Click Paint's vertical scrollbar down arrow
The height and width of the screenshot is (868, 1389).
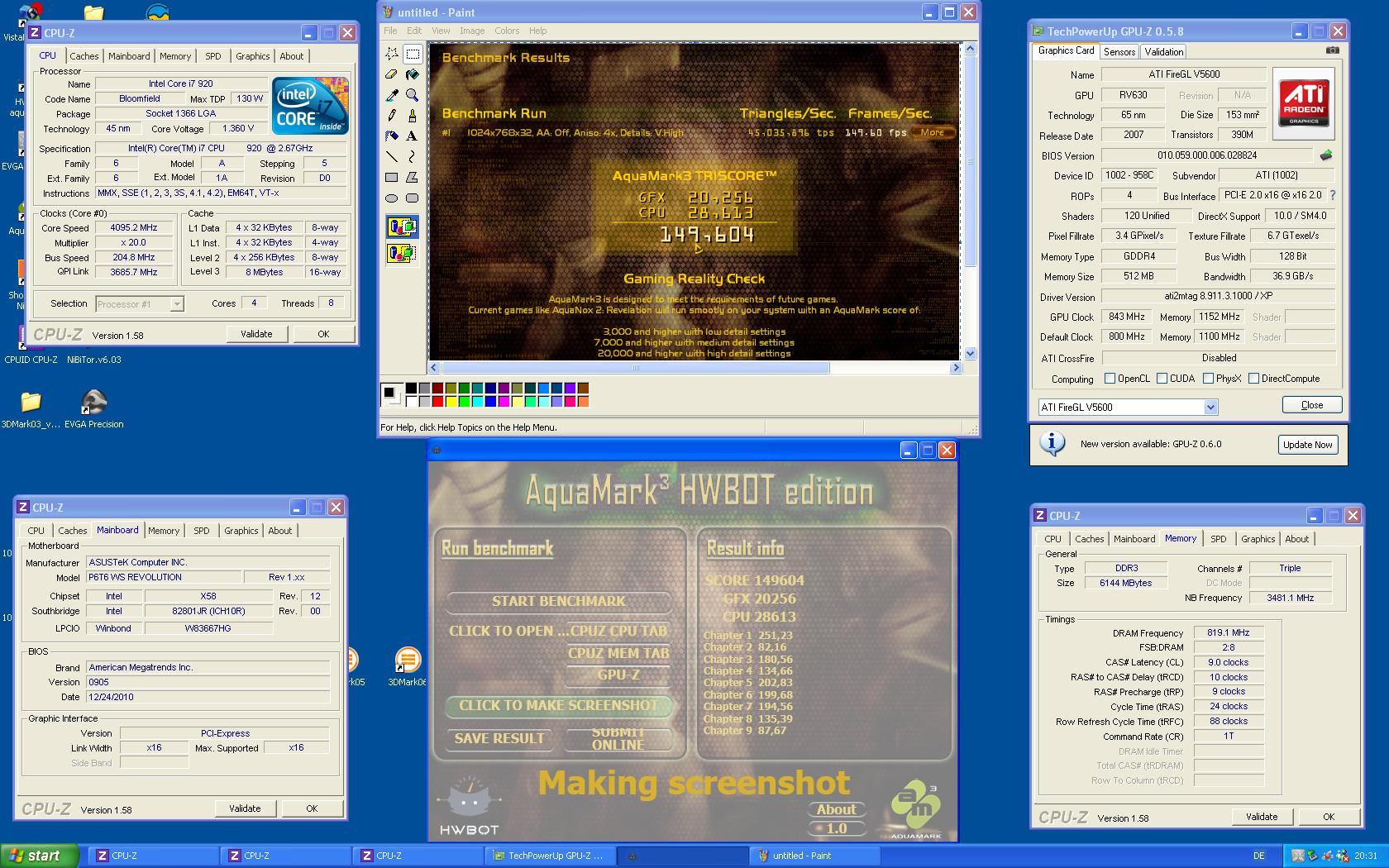970,354
